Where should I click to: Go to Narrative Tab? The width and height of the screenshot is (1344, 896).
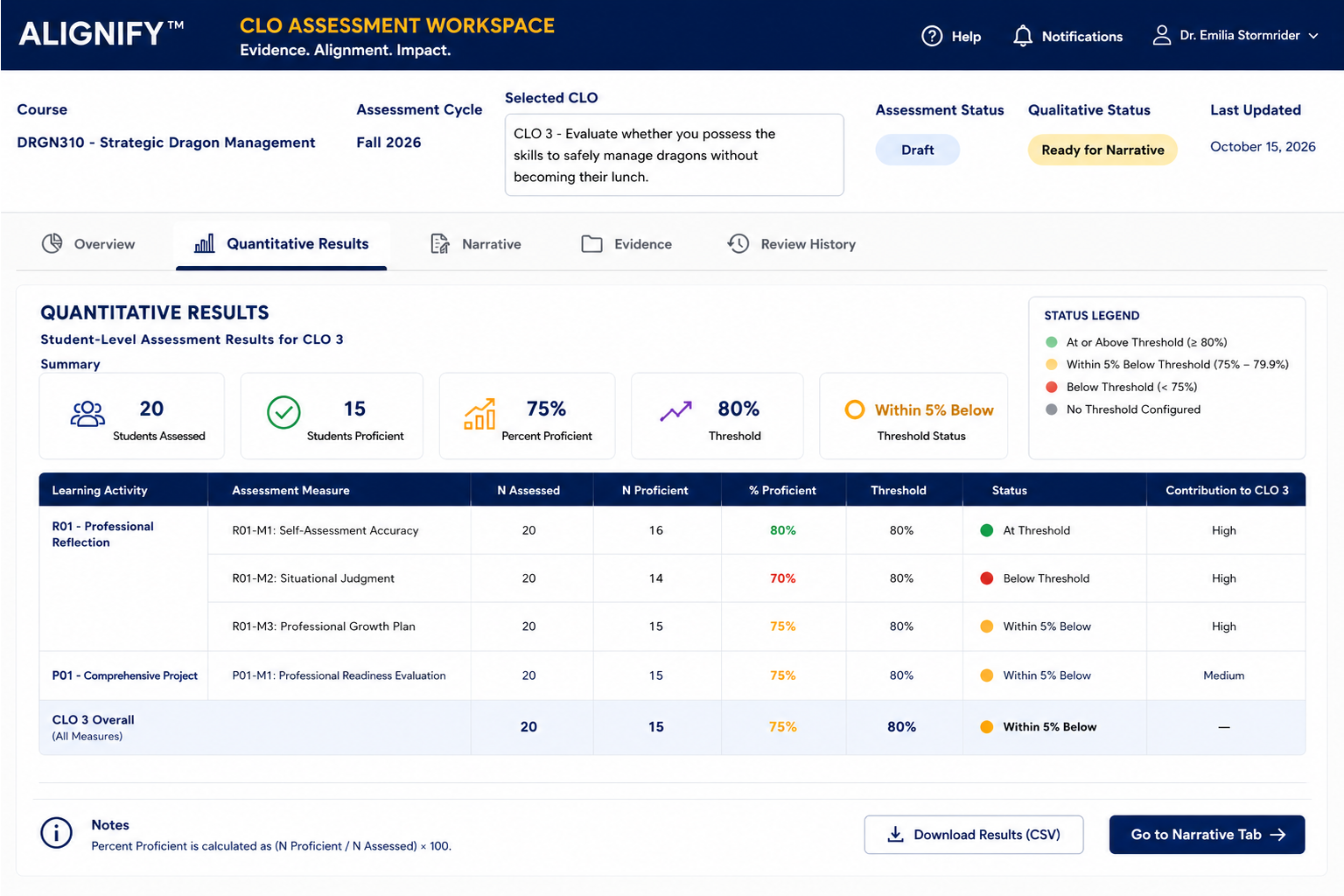(1207, 835)
